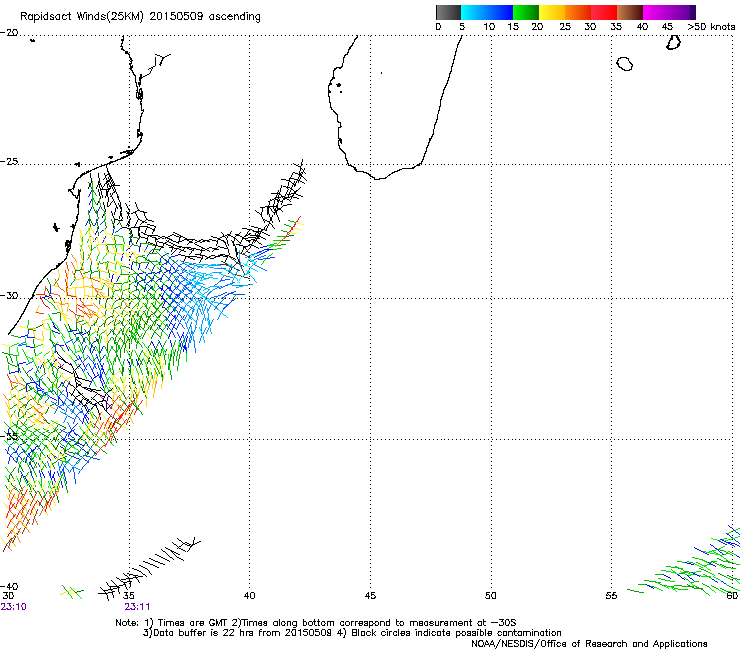Click the island outline left of longitude 60
The image size is (740, 650).
click(x=673, y=42)
